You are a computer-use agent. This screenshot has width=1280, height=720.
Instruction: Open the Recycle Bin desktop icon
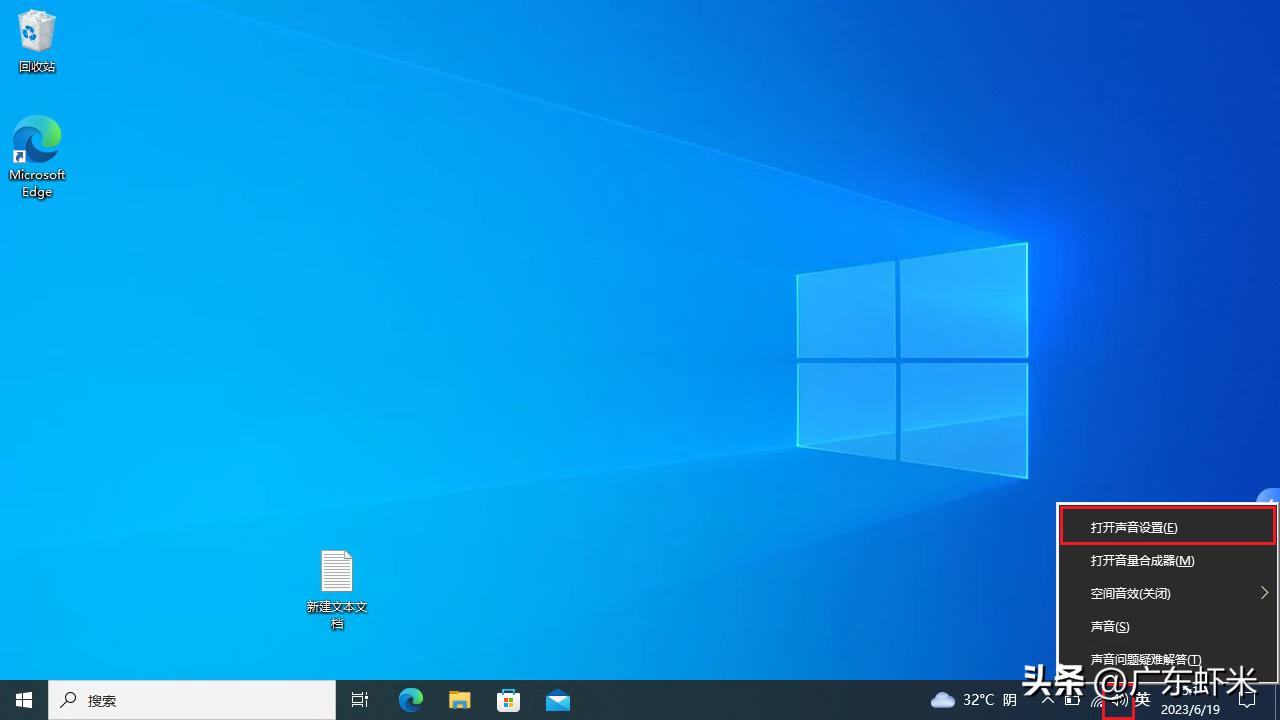pyautogui.click(x=37, y=41)
